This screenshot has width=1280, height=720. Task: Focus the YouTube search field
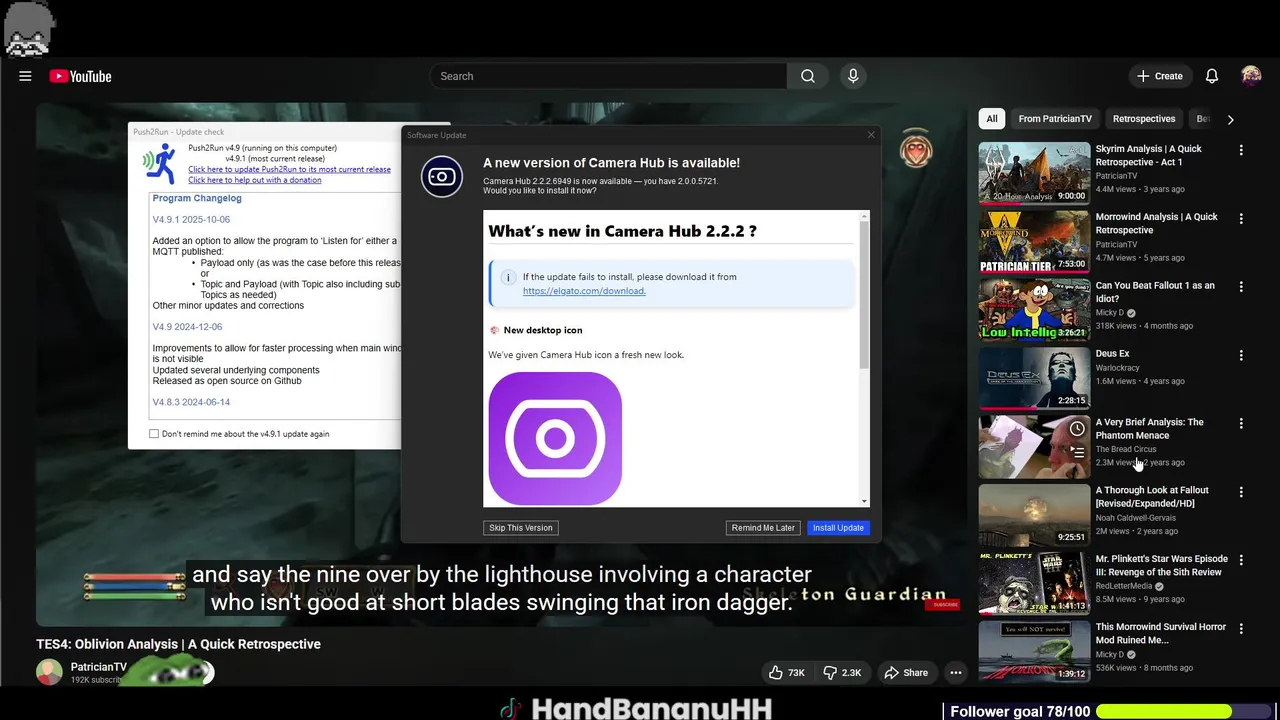click(x=608, y=76)
